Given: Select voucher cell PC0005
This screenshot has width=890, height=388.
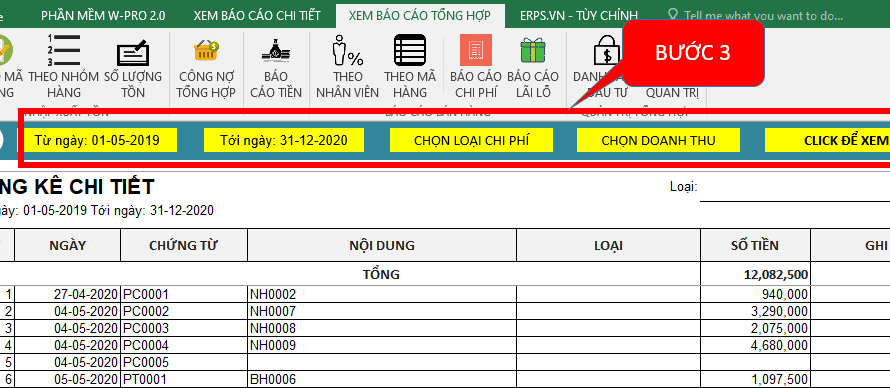Looking at the screenshot, I should [184, 362].
